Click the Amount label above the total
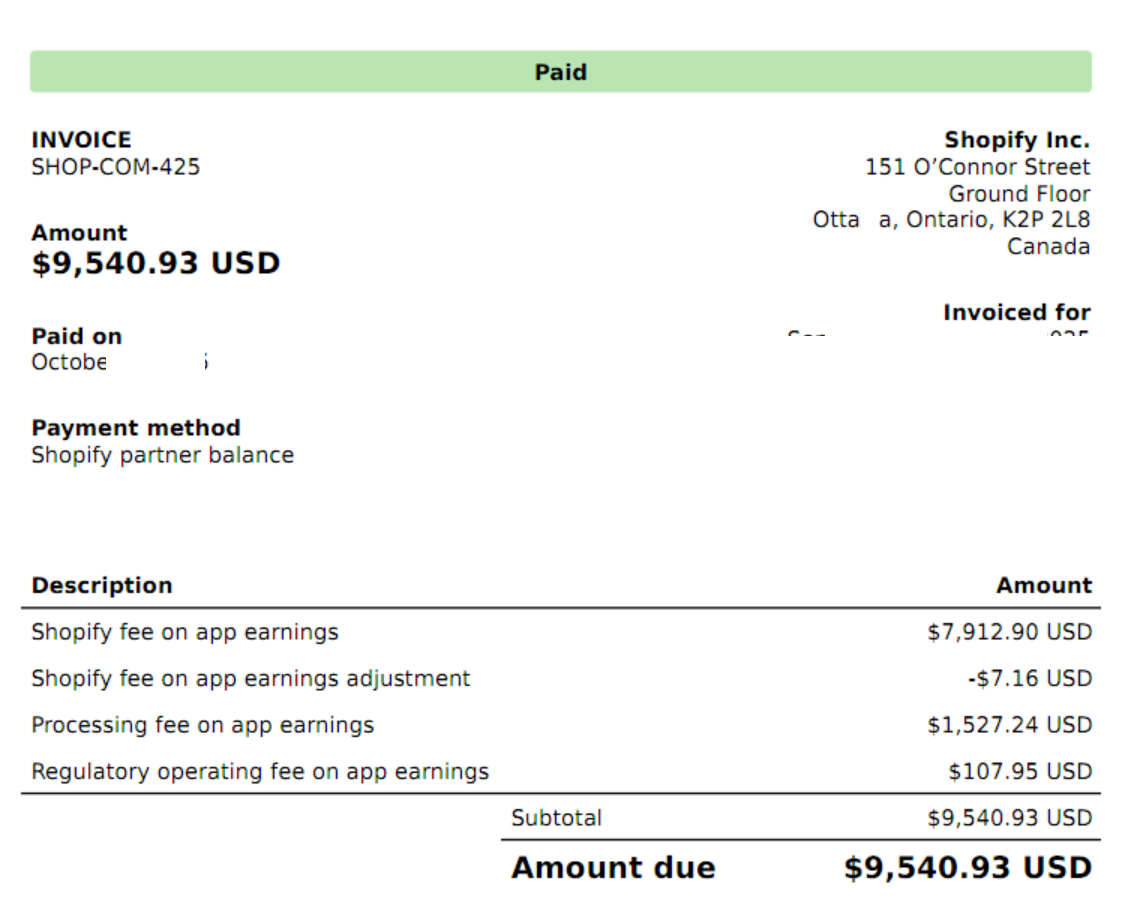 (x=79, y=233)
